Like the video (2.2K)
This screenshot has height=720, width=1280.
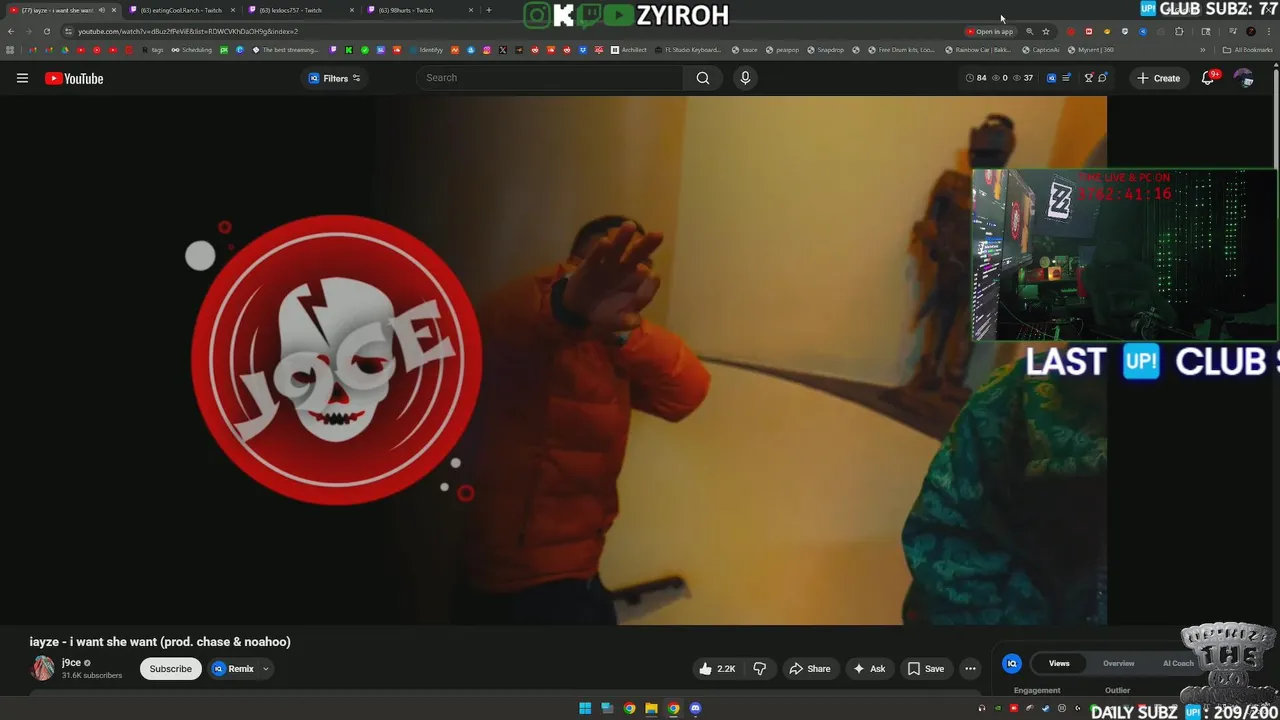[x=717, y=669]
